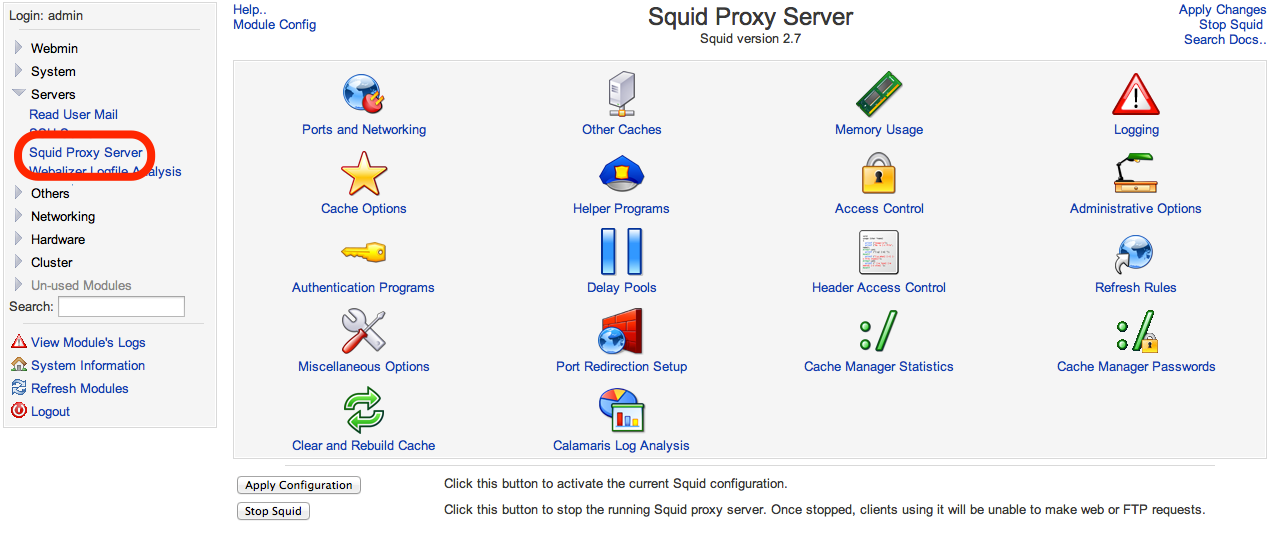Open the Calamaris Log Analysis text link
Image resolution: width=1273 pixels, height=535 pixels.
(621, 445)
